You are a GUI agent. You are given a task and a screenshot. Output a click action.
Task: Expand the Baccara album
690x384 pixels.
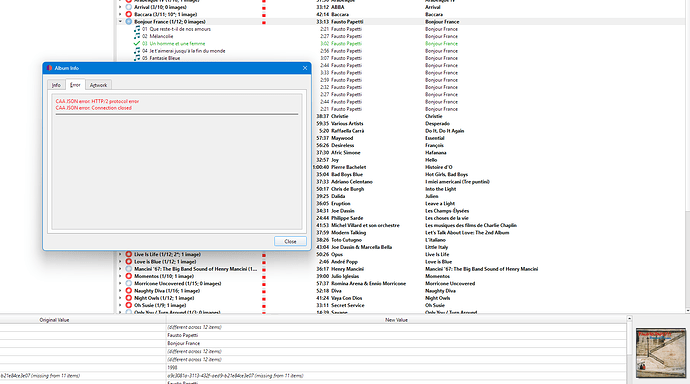[x=120, y=15]
